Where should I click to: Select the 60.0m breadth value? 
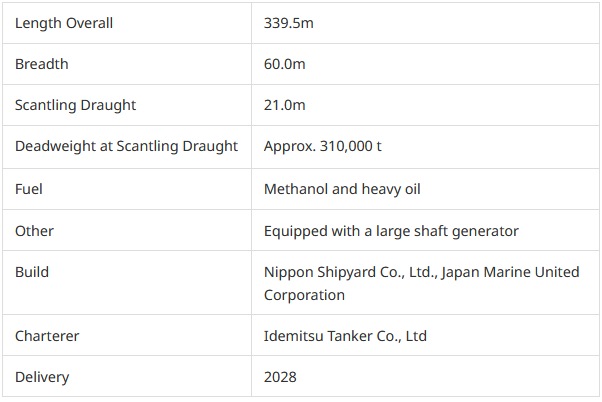tap(284, 64)
